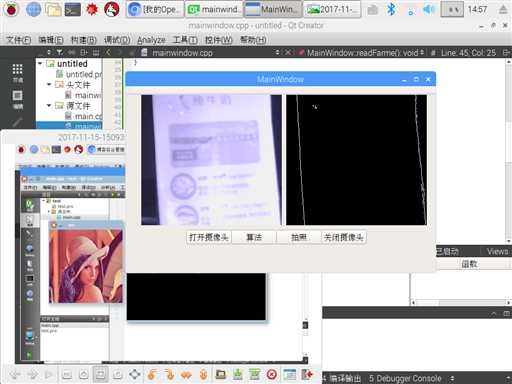Close the mainwindow.cpp editor document
Screen dimensions: 512x384
pos(288,52)
